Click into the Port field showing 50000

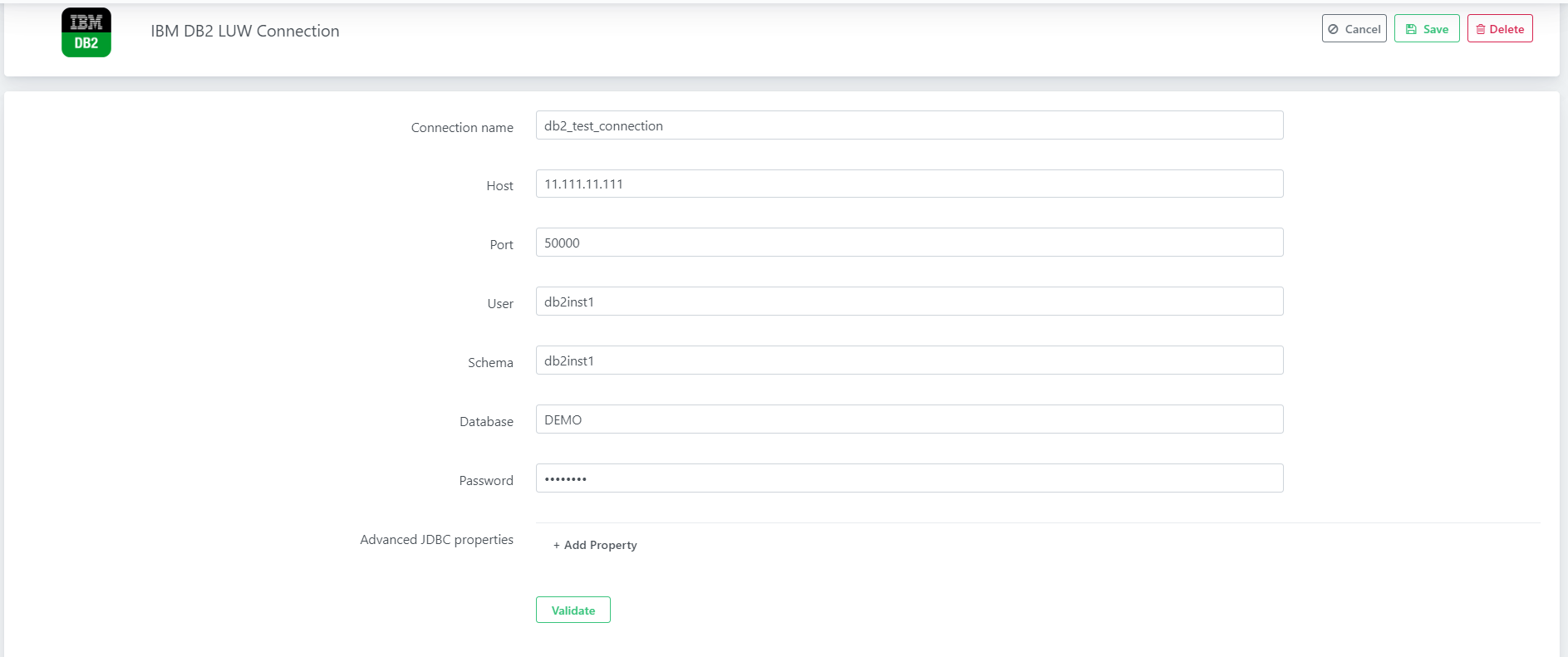point(909,243)
